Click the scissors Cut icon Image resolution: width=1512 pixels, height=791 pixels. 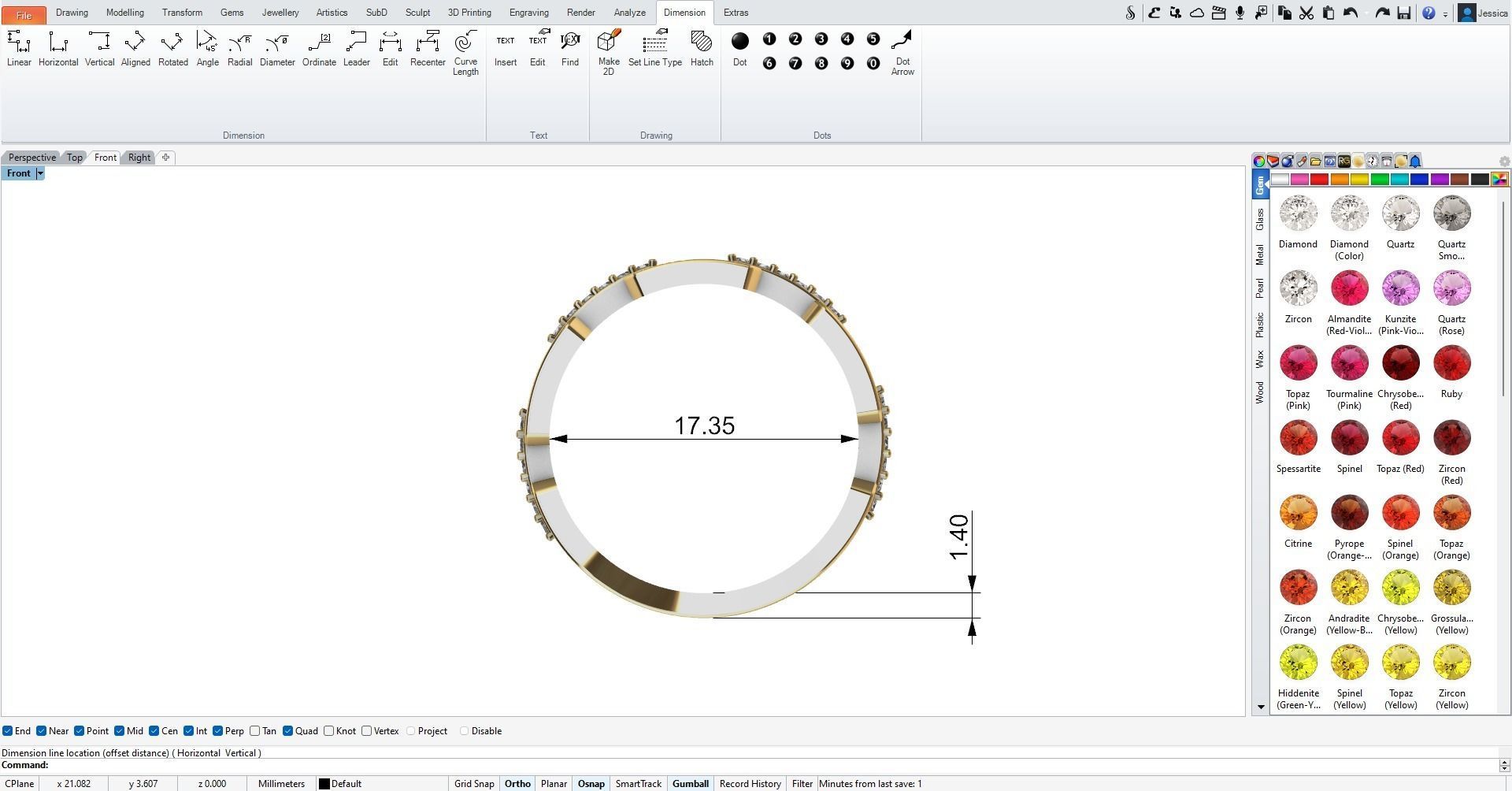(x=1306, y=13)
